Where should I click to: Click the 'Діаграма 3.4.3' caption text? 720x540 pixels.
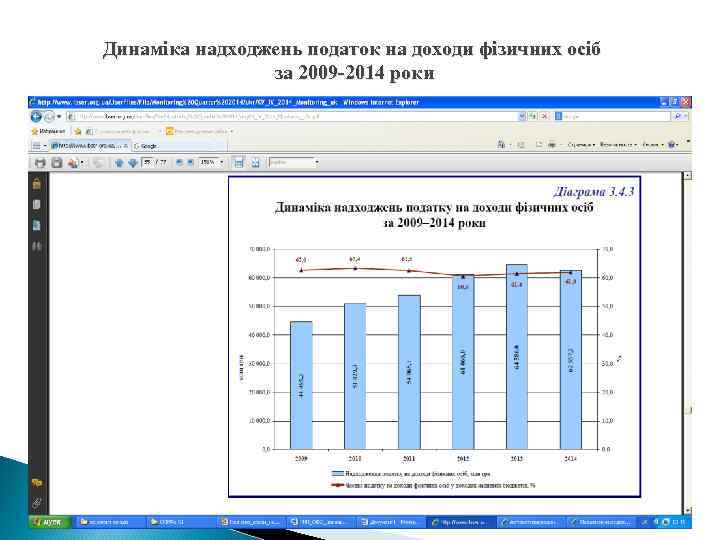(593, 191)
